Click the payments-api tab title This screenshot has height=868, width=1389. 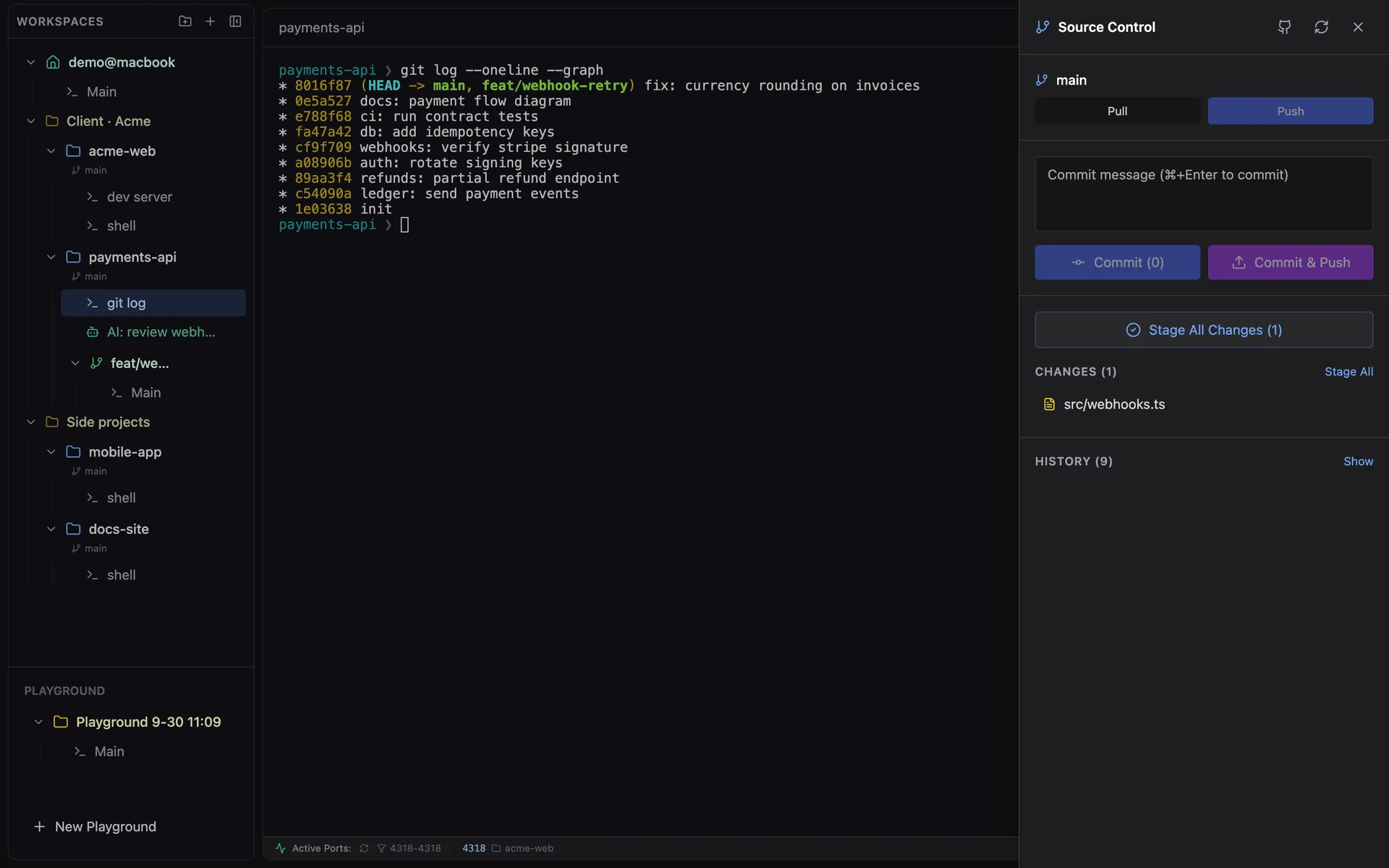point(321,27)
